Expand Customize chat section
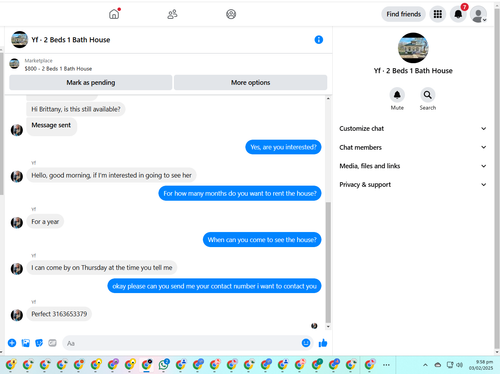This screenshot has height=374, width=500. pyautogui.click(x=413, y=128)
